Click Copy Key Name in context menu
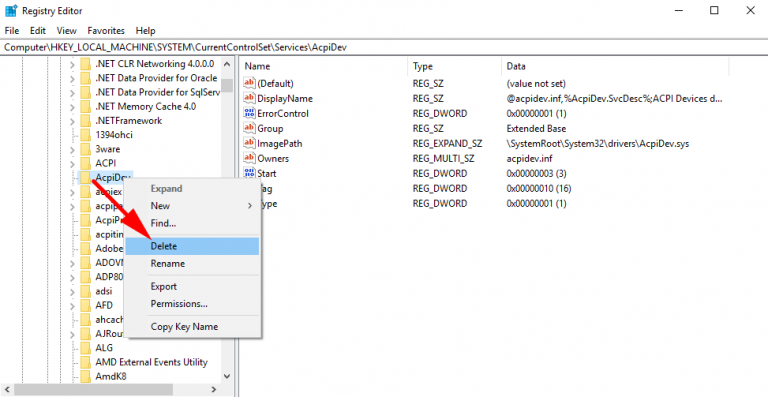 (x=192, y=327)
